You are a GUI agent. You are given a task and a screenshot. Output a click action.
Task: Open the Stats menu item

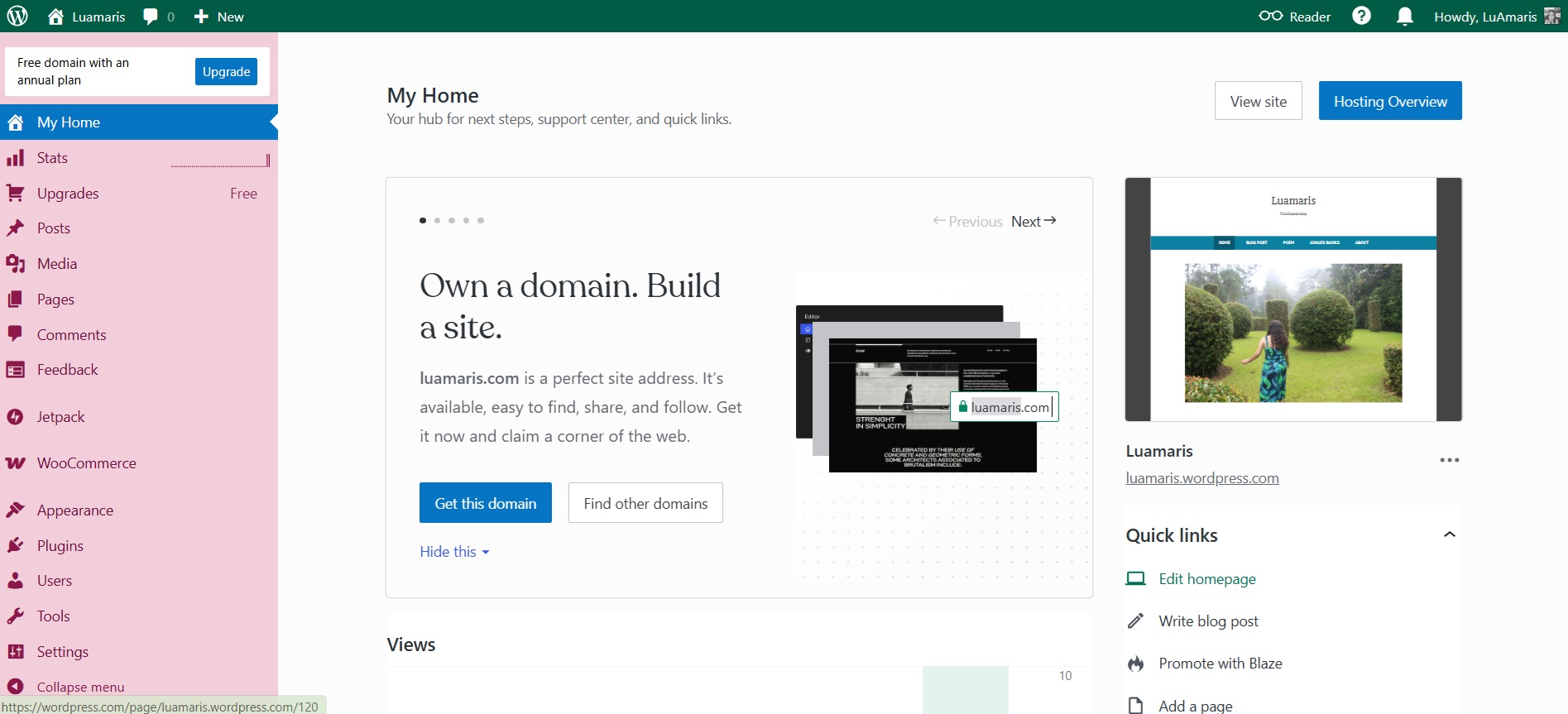pyautogui.click(x=139, y=157)
